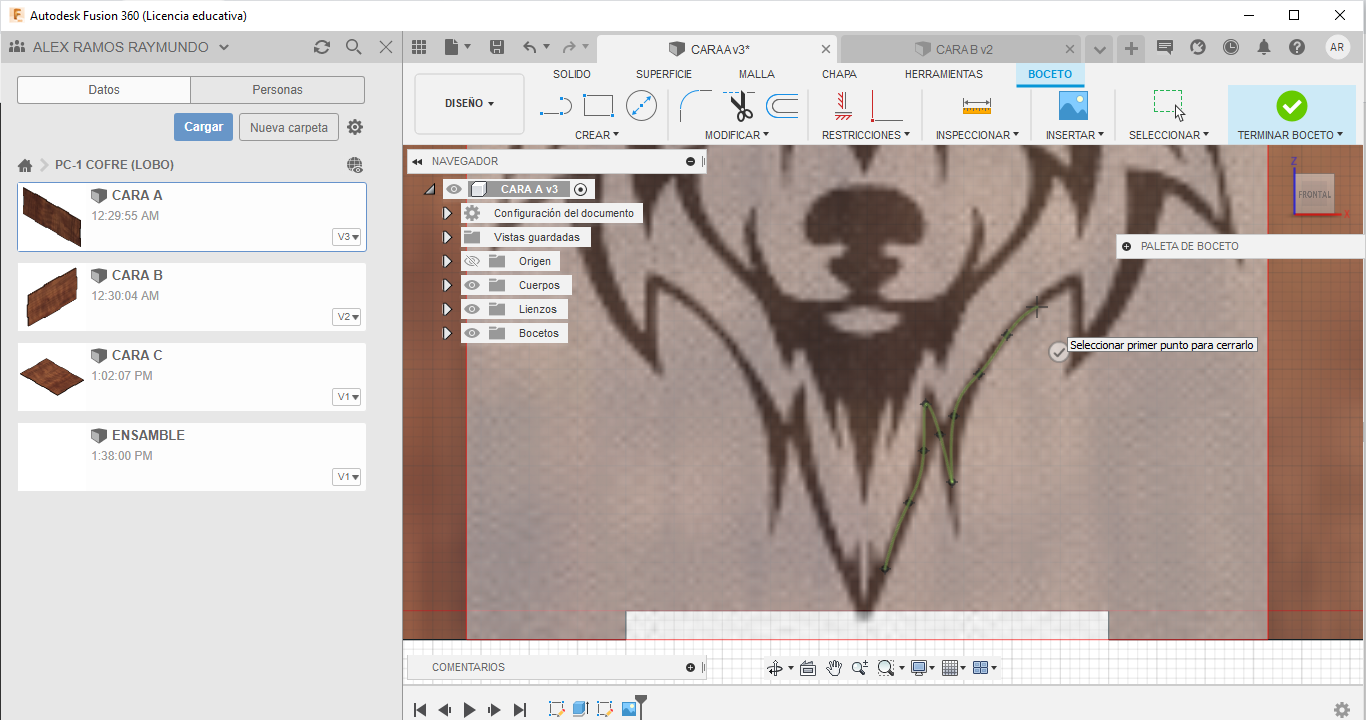Switch to the HERRAMIENTAS ribbon tab

point(944,74)
